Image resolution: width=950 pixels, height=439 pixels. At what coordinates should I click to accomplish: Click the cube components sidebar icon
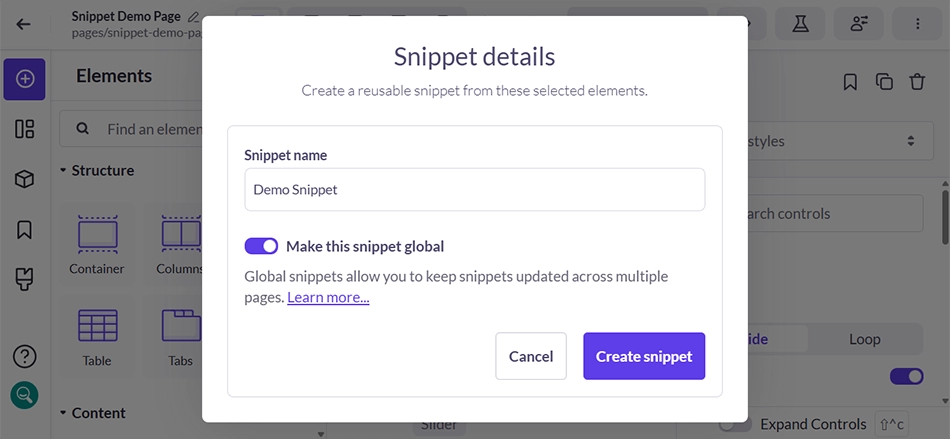pos(24,179)
